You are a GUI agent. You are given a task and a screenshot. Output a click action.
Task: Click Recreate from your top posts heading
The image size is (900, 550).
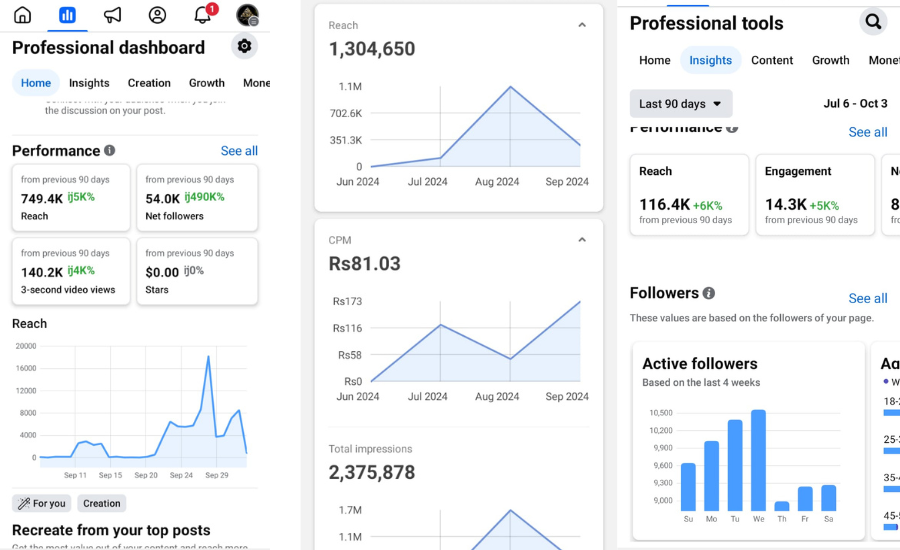pyautogui.click(x=111, y=530)
